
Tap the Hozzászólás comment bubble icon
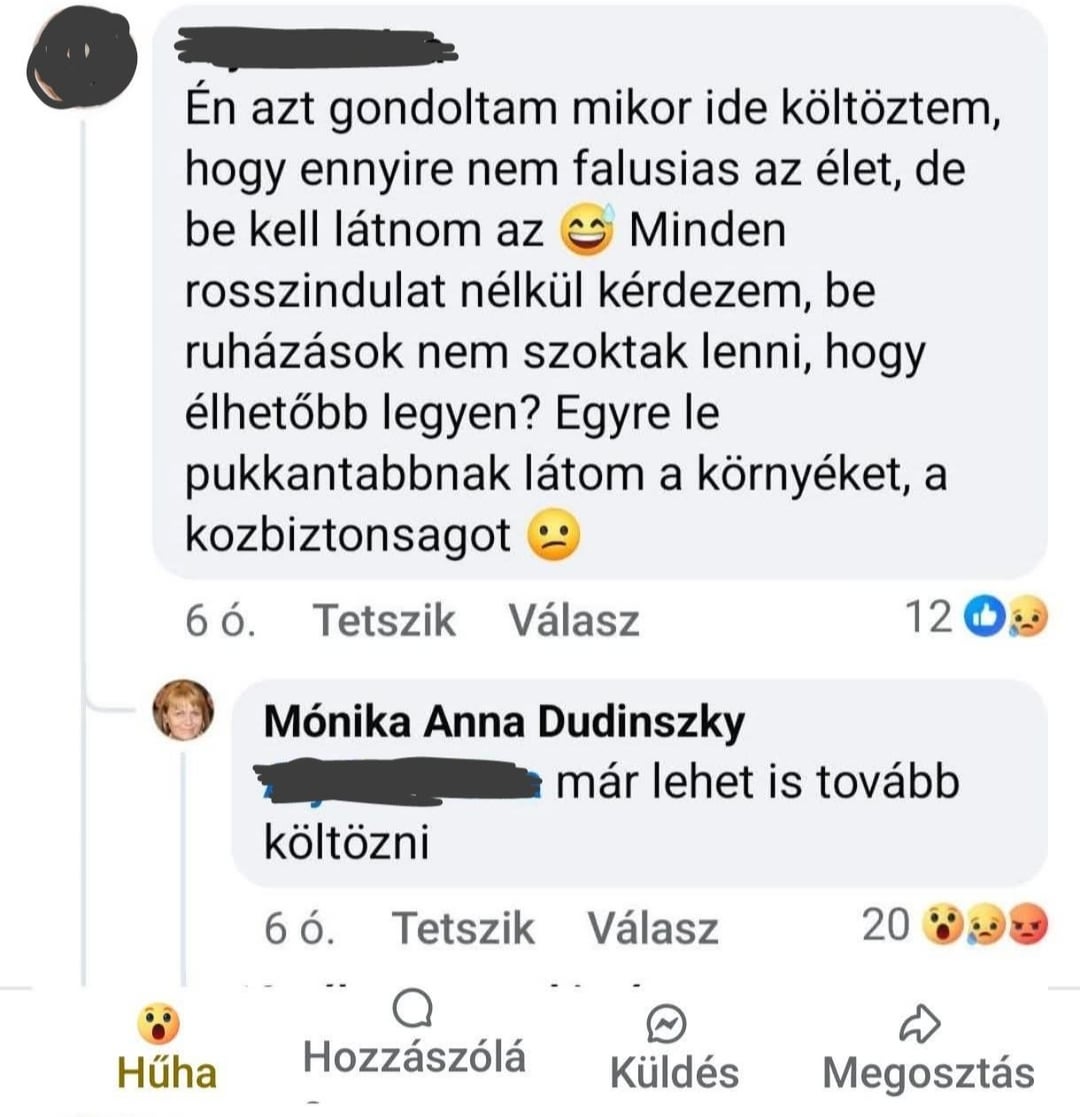point(413,1008)
